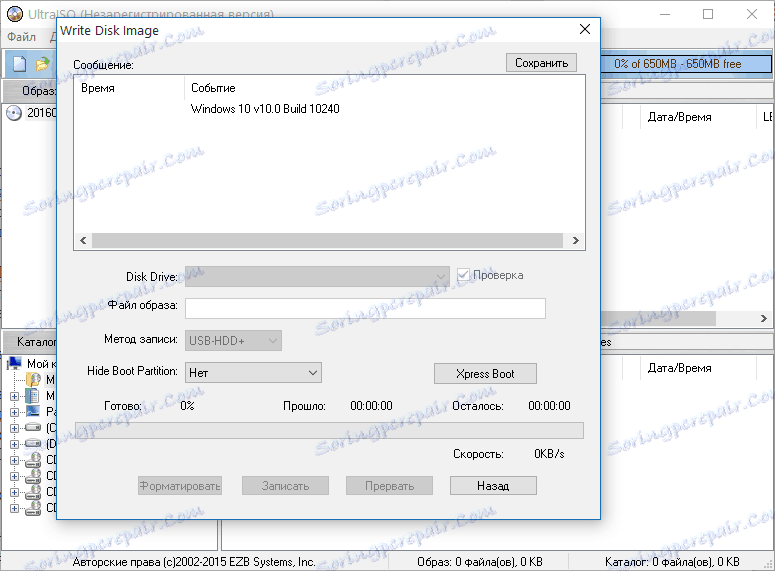Screen dimensions: 775x571
Task: Select the Windows 10 v10.0 Build 10240 entry
Action: 265,109
